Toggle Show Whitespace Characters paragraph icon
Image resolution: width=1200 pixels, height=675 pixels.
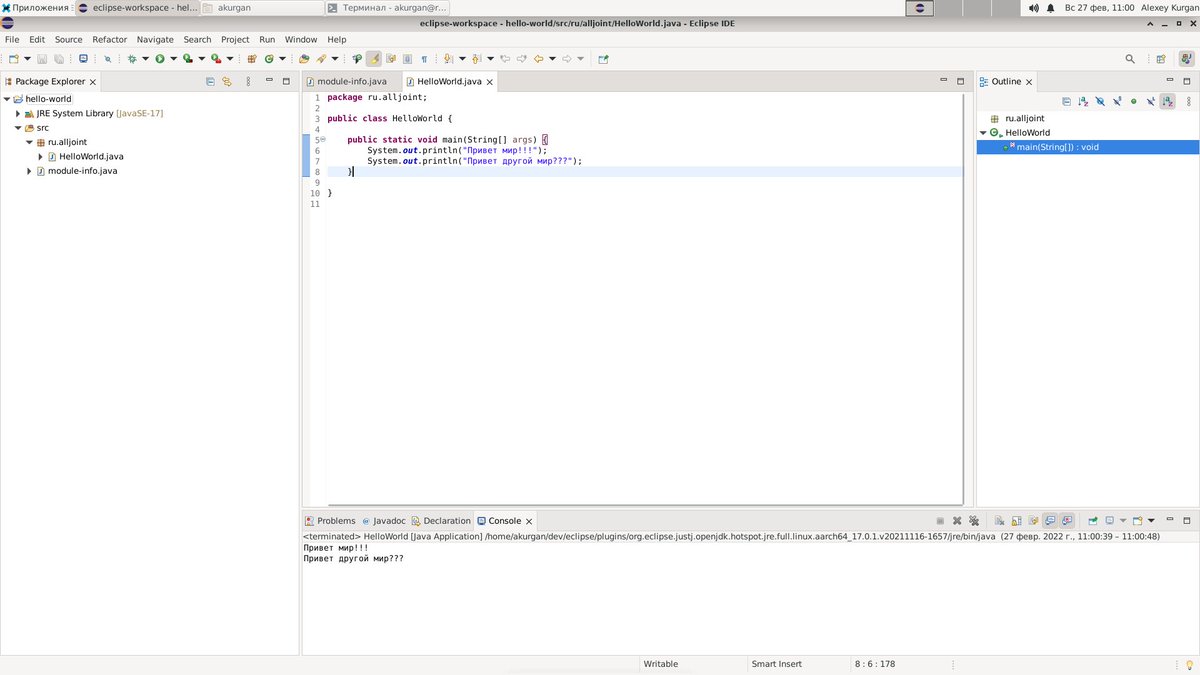point(424,59)
